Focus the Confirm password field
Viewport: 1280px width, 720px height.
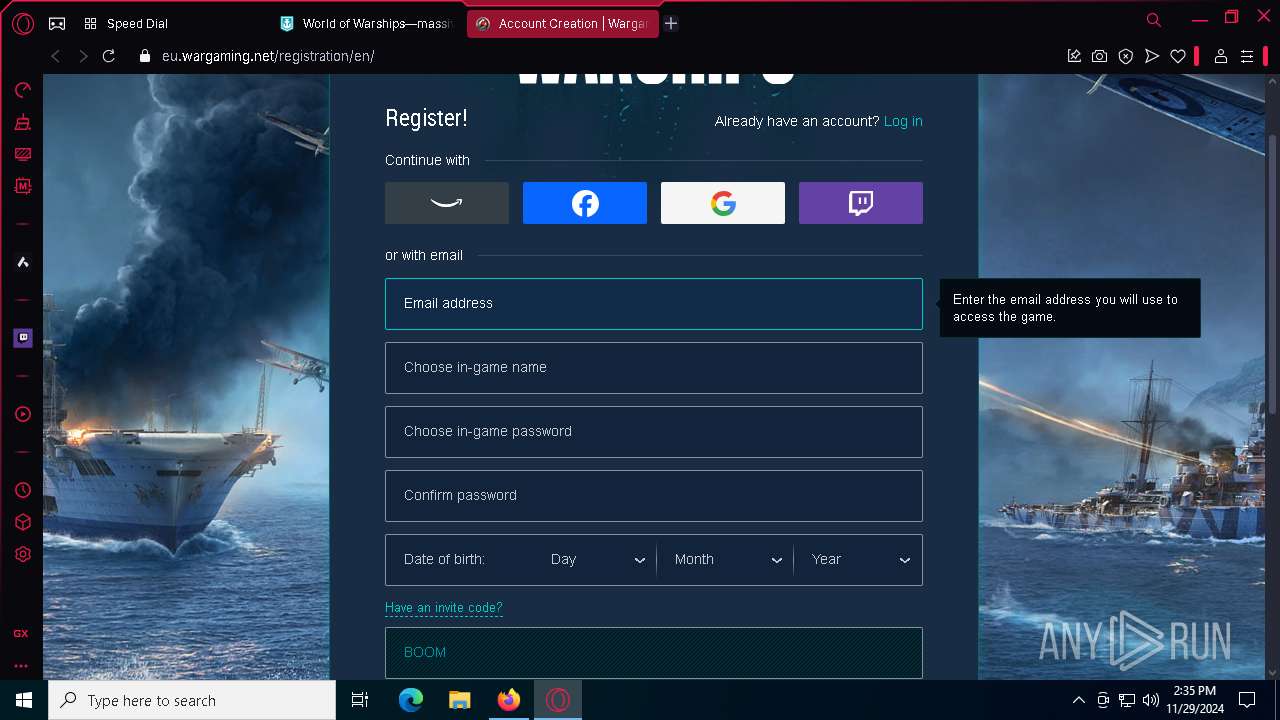pyautogui.click(x=654, y=496)
